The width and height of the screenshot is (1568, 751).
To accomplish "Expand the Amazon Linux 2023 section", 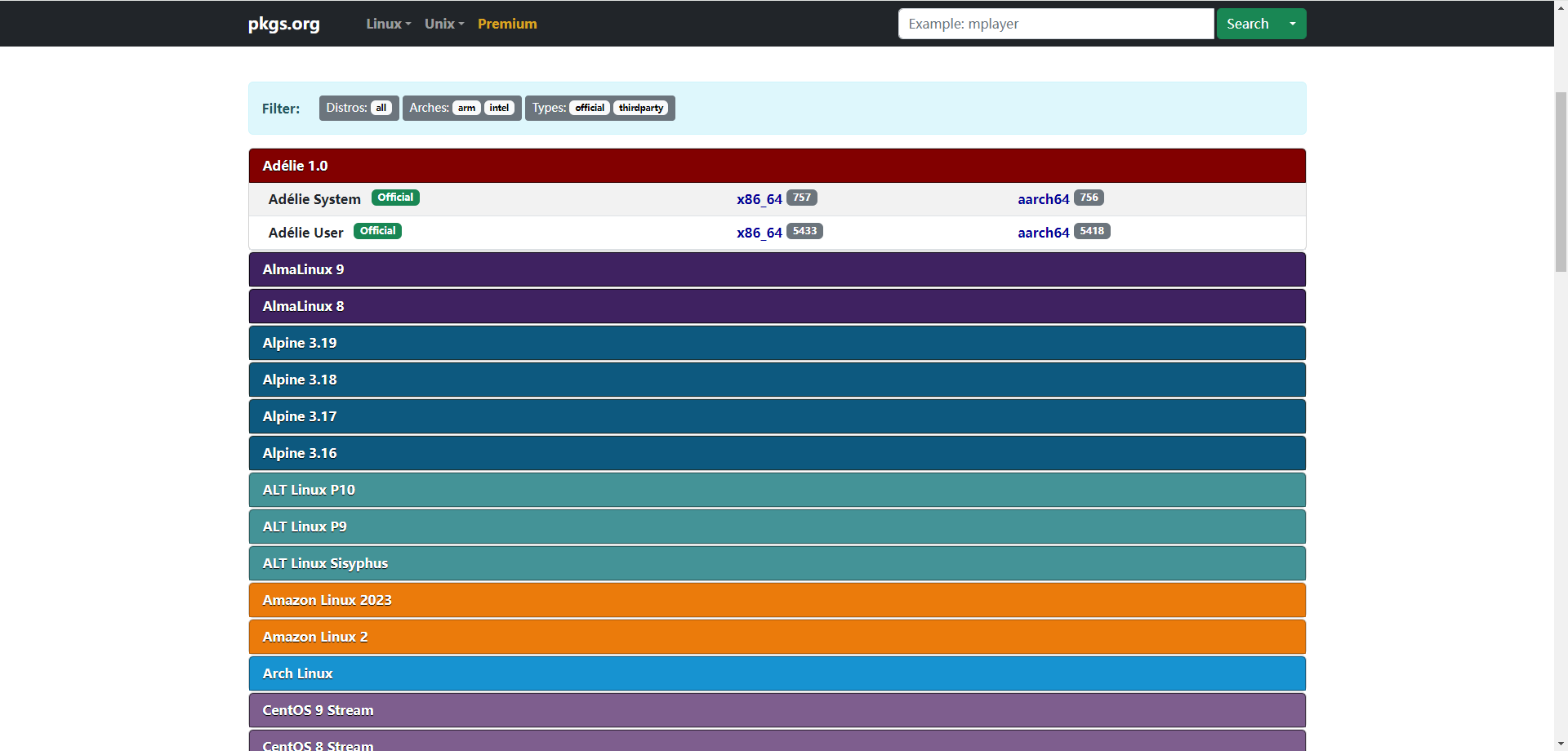I will tap(777, 600).
